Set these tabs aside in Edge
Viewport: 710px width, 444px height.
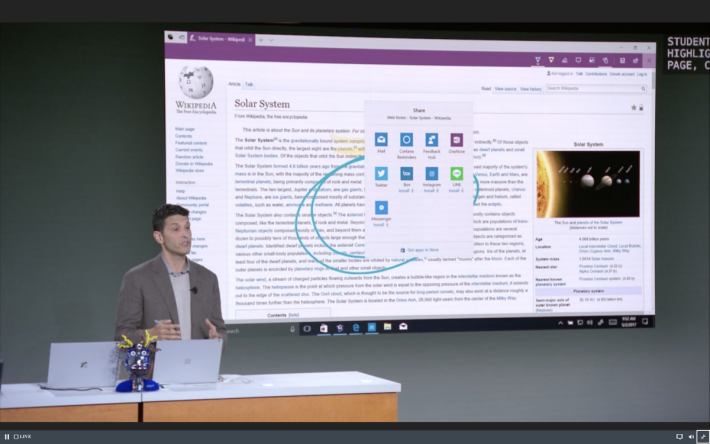pyautogui.click(x=181, y=37)
